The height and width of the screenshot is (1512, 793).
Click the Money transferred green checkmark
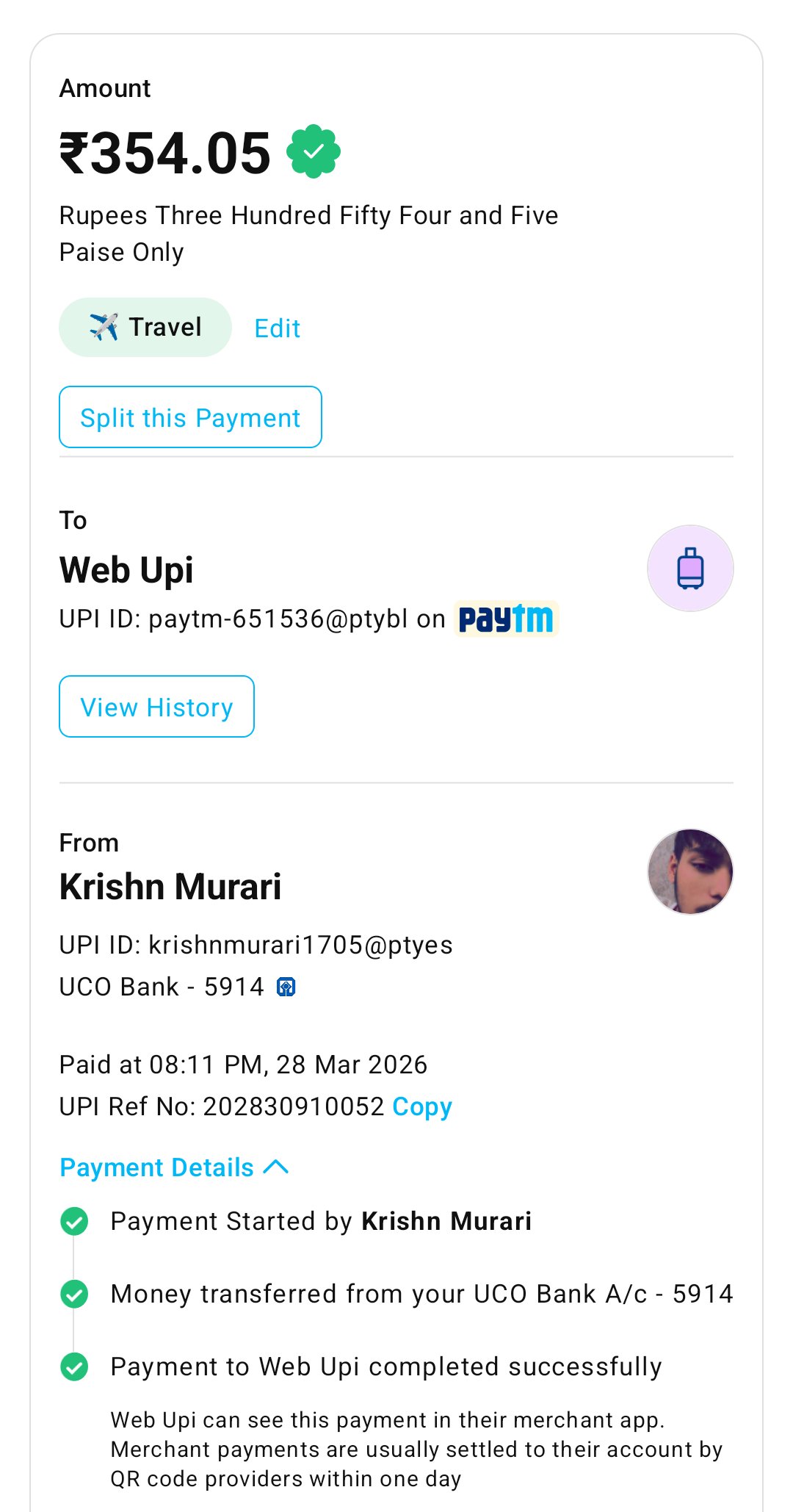tap(74, 1294)
